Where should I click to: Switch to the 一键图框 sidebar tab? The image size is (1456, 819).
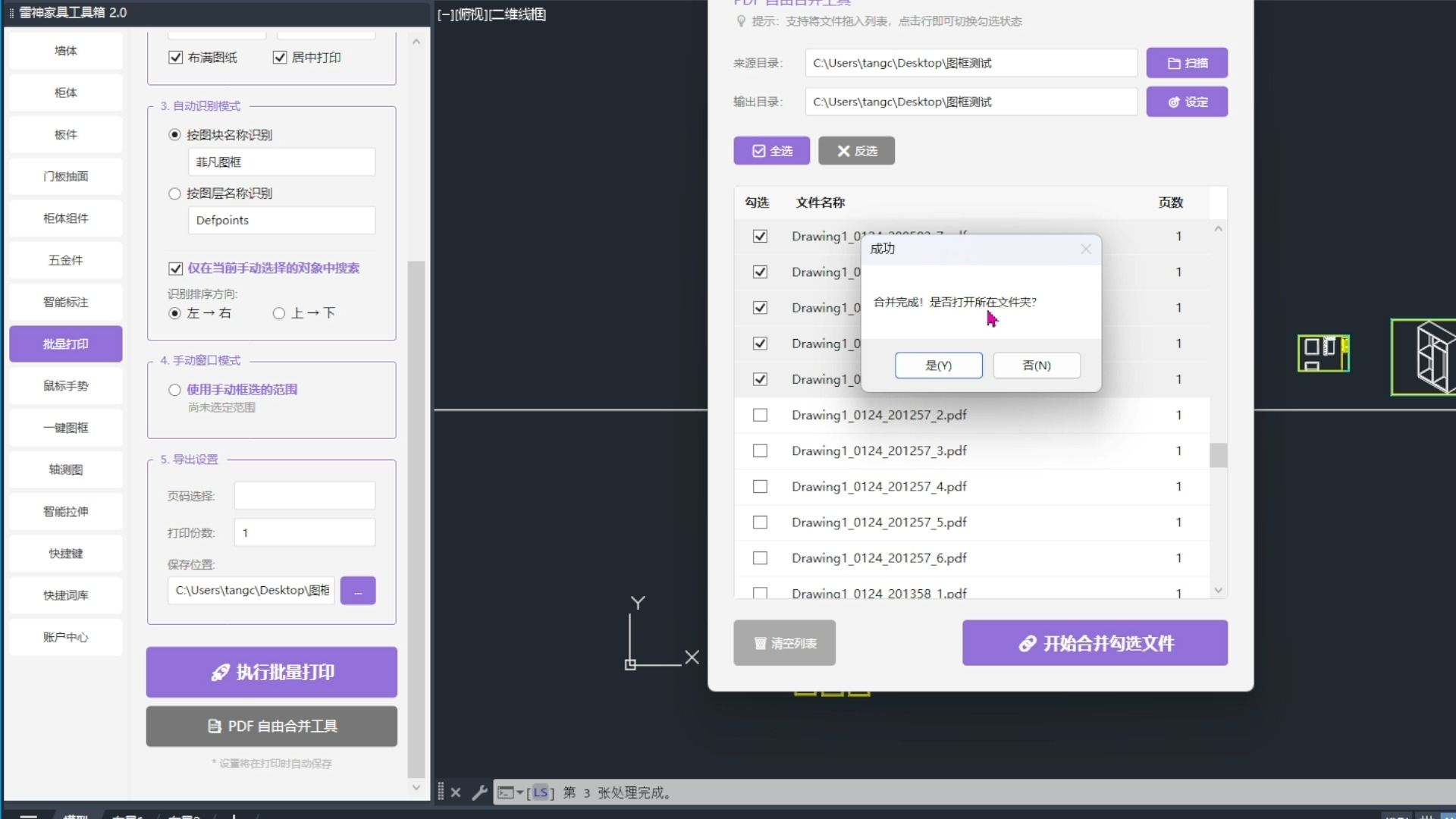pyautogui.click(x=66, y=428)
